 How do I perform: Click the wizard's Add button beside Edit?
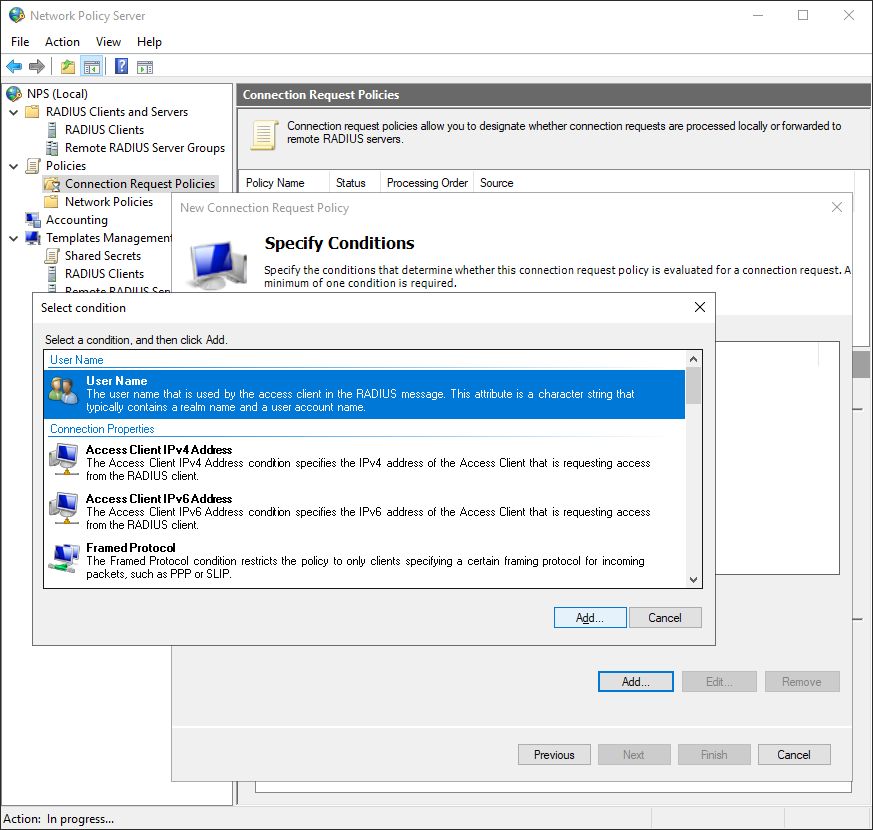(x=636, y=681)
